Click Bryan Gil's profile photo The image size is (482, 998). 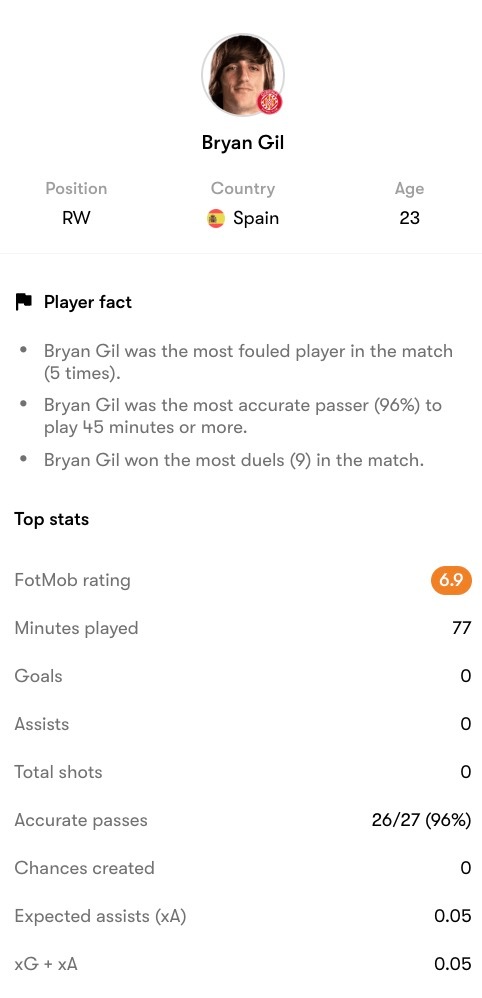243,74
